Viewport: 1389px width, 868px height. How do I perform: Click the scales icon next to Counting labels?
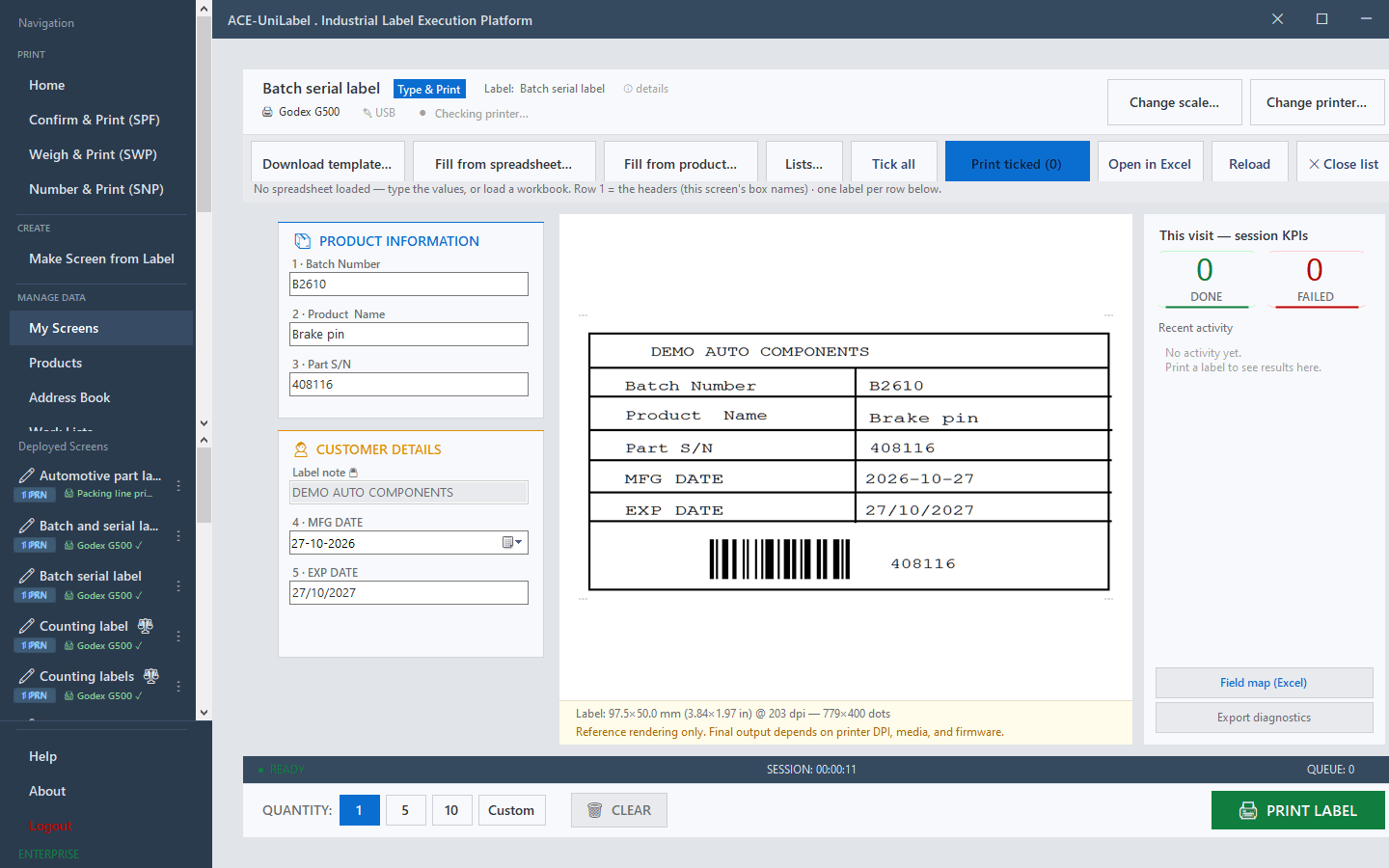coord(151,676)
